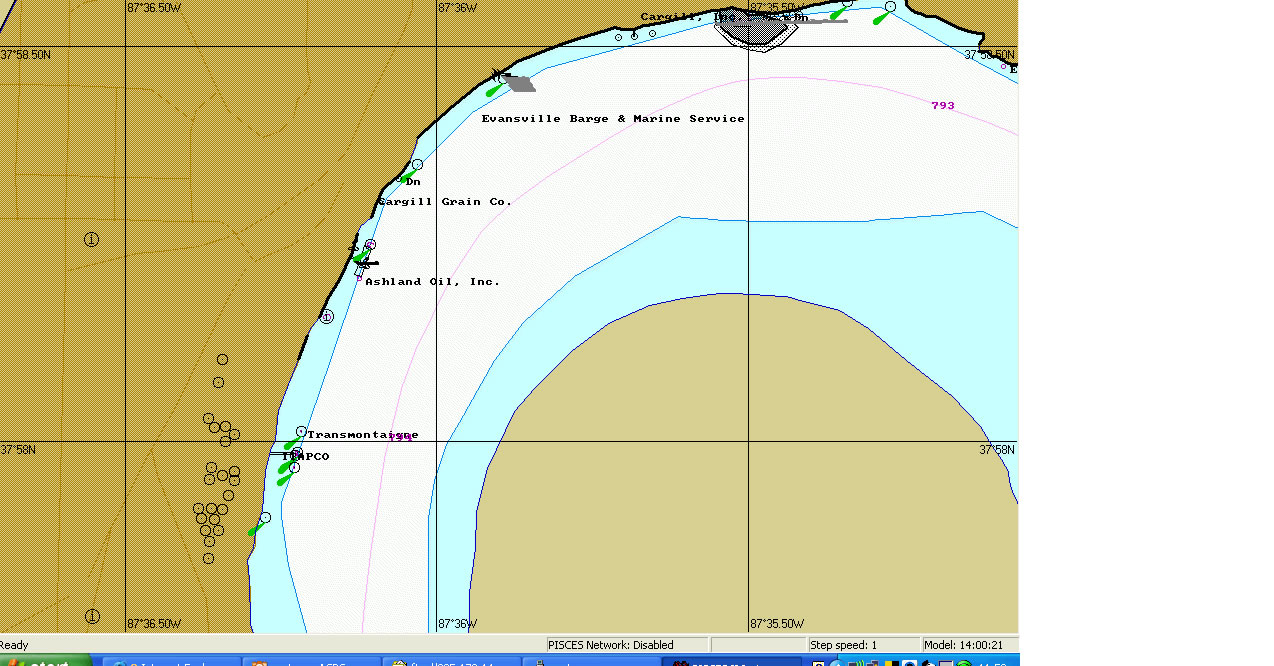Click the Ashland Oil, Inc. label
Image resolution: width=1274 pixels, height=666 pixels.
tap(433, 281)
